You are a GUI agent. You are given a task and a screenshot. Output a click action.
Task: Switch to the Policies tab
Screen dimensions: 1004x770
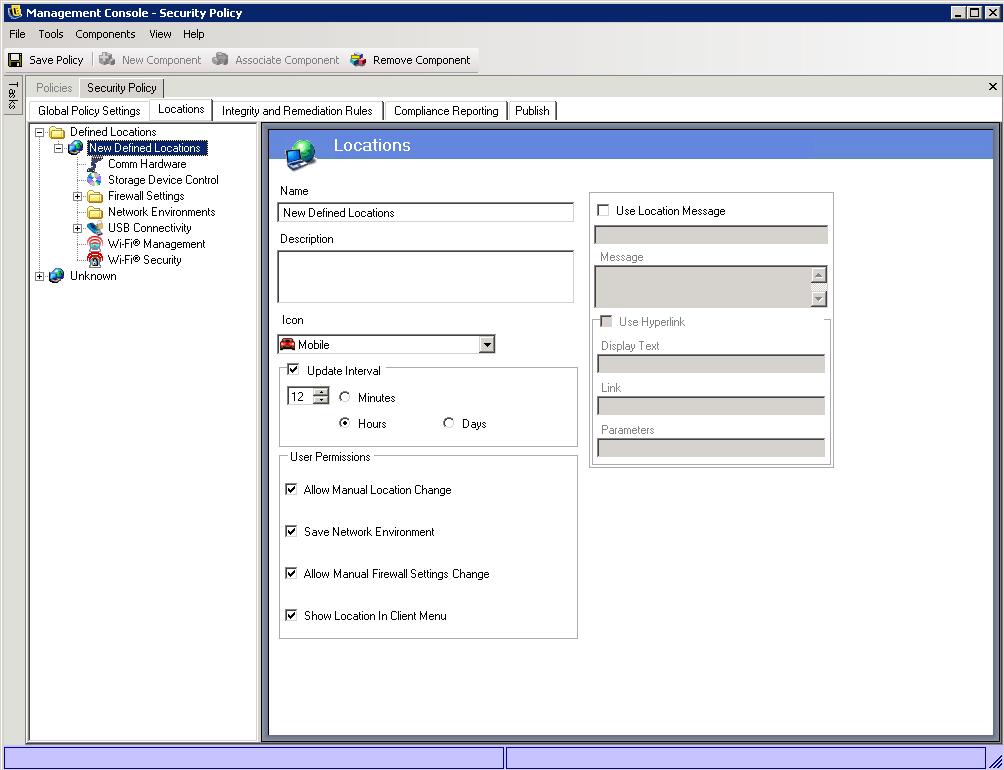click(x=54, y=88)
